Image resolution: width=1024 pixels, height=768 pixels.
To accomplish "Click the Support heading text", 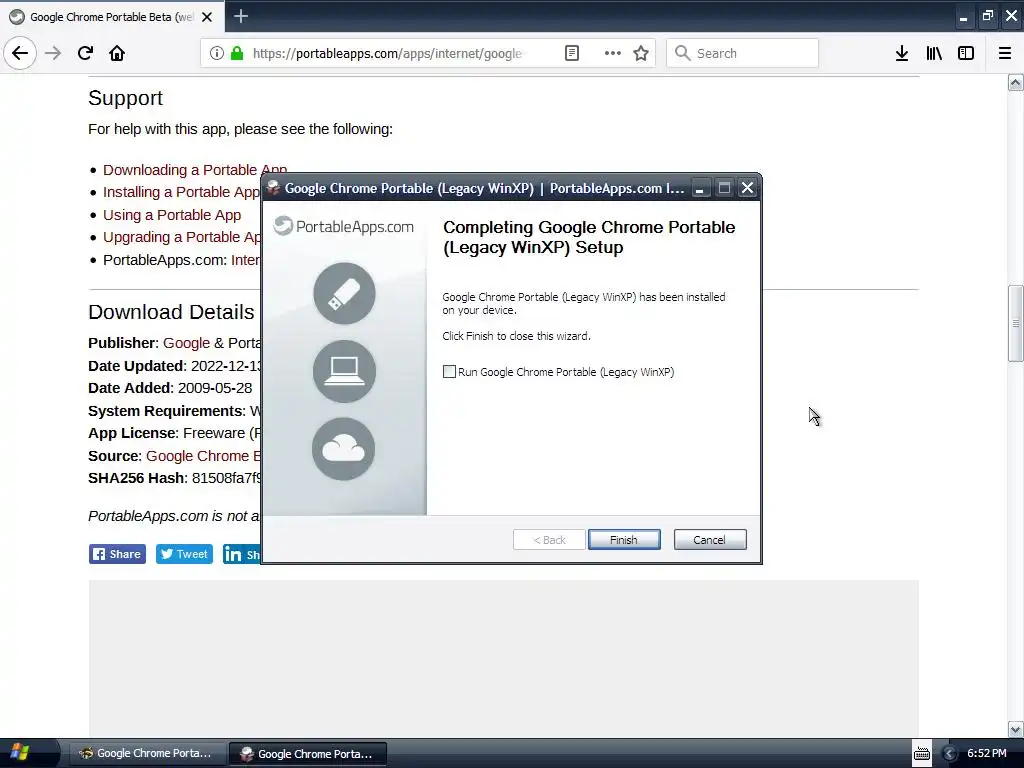I will 125,98.
